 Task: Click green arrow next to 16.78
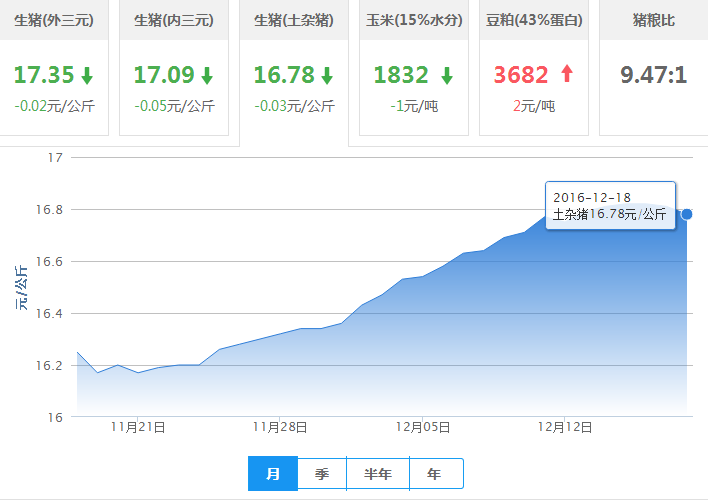click(327, 75)
